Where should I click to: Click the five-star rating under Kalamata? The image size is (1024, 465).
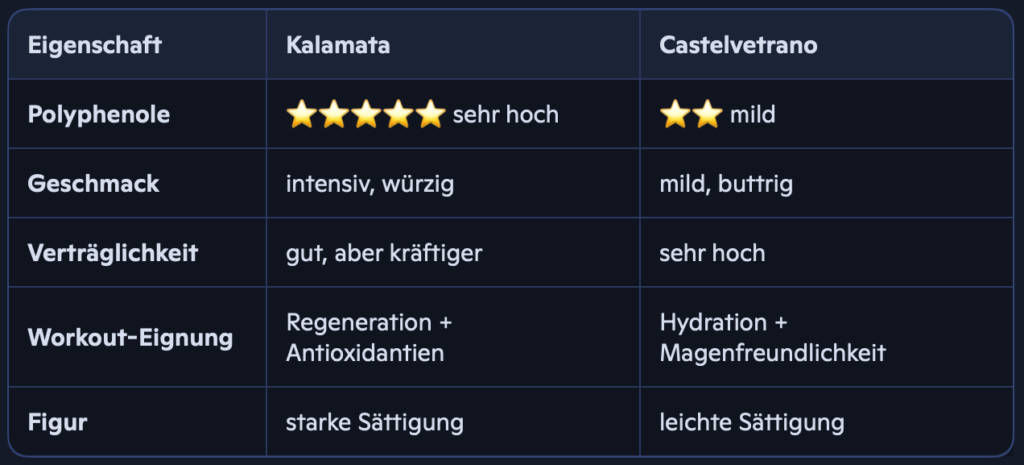(365, 115)
